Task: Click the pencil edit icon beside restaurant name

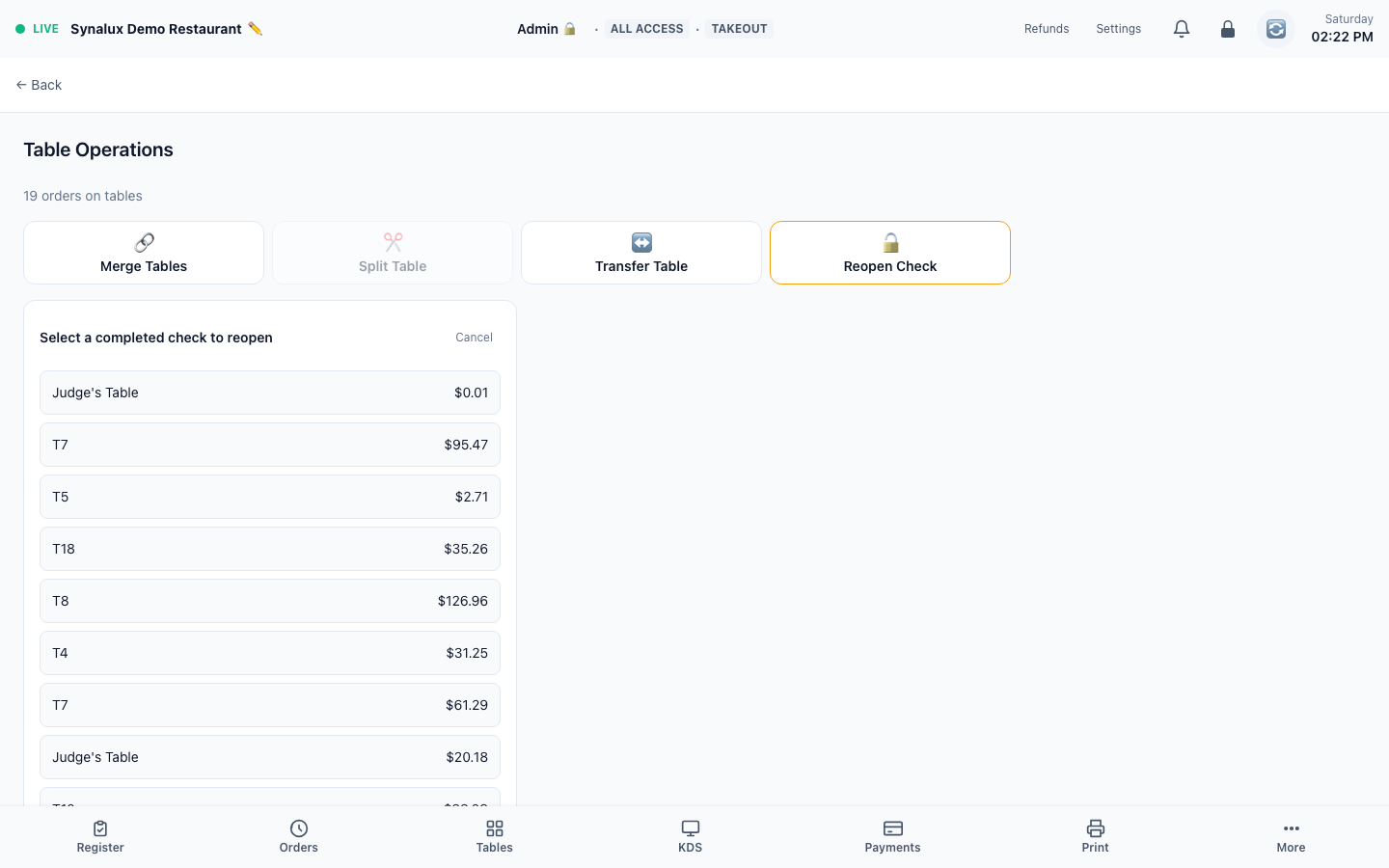Action: pos(255,29)
